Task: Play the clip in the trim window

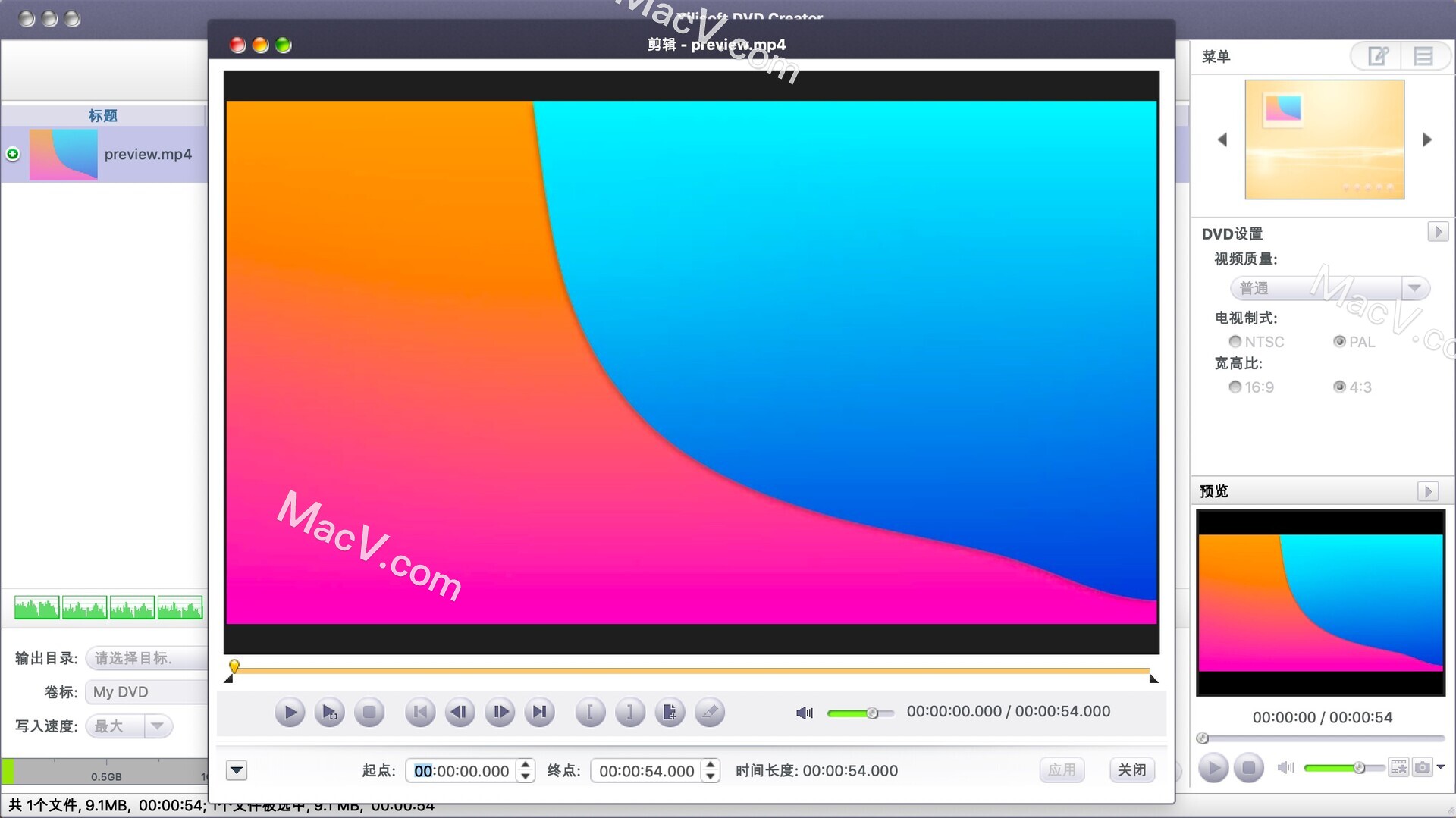Action: [x=290, y=712]
